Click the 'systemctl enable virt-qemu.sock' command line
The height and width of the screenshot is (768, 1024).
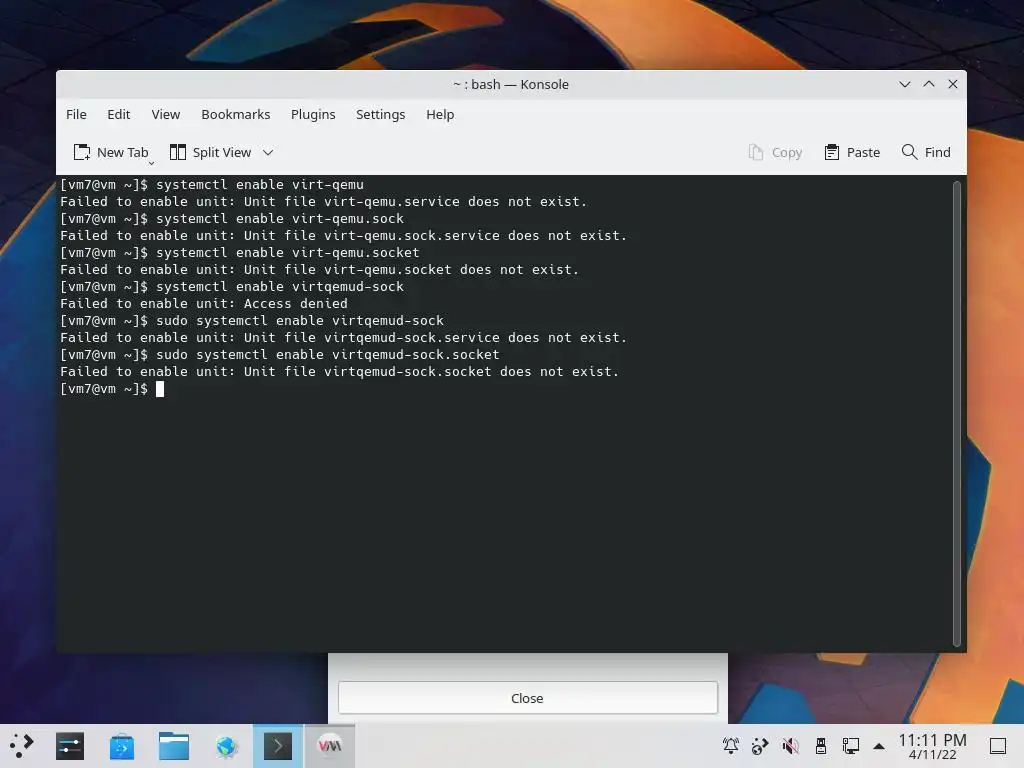pyautogui.click(x=280, y=219)
